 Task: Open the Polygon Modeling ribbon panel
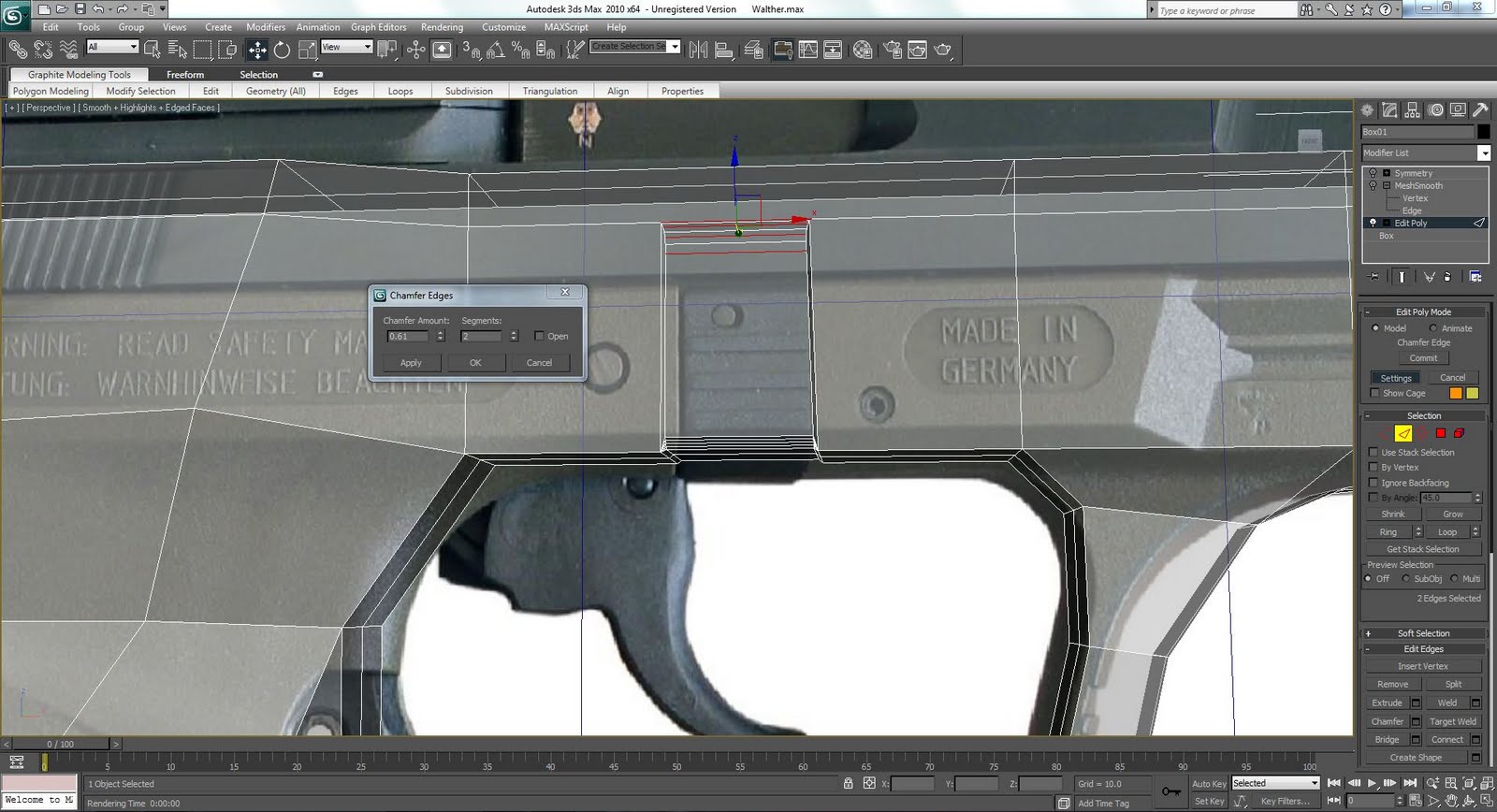tap(51, 91)
